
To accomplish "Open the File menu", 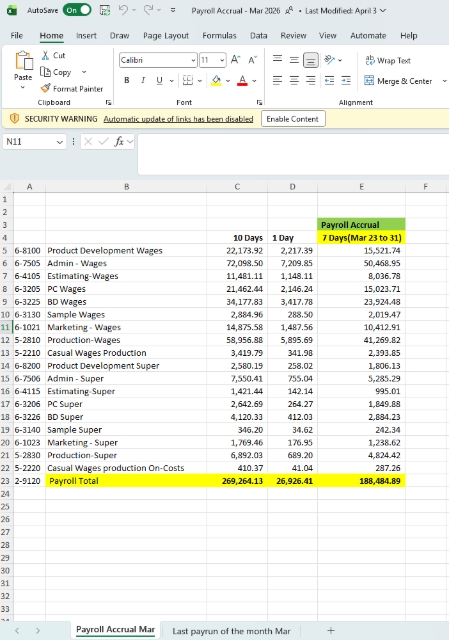I will (17, 36).
